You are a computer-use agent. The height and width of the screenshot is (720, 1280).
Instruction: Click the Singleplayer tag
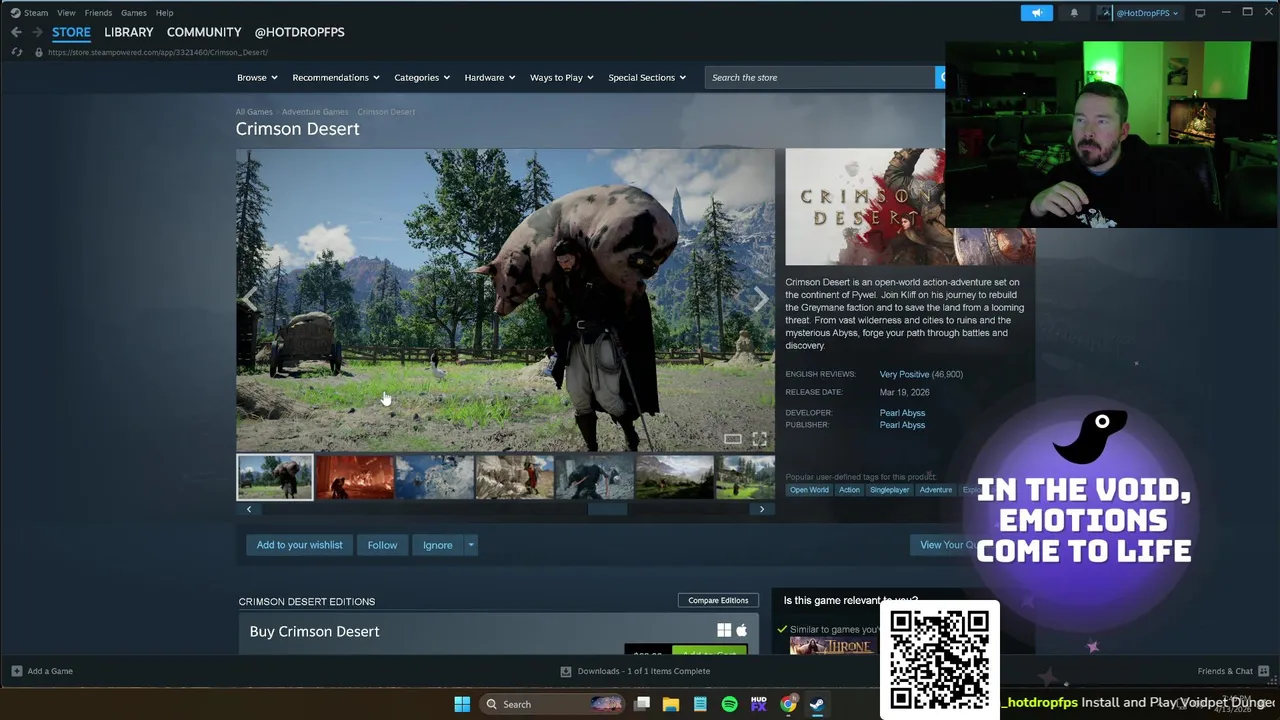pos(889,490)
